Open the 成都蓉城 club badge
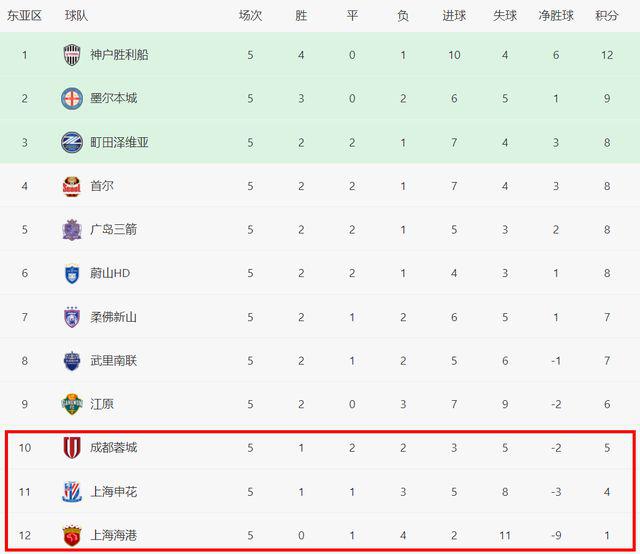 (73, 447)
